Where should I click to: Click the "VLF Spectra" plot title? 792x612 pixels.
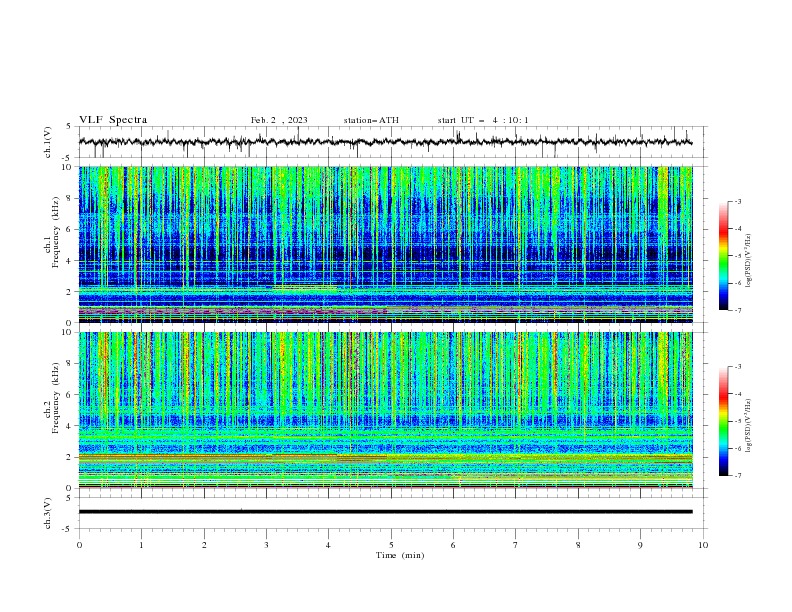pos(113,120)
